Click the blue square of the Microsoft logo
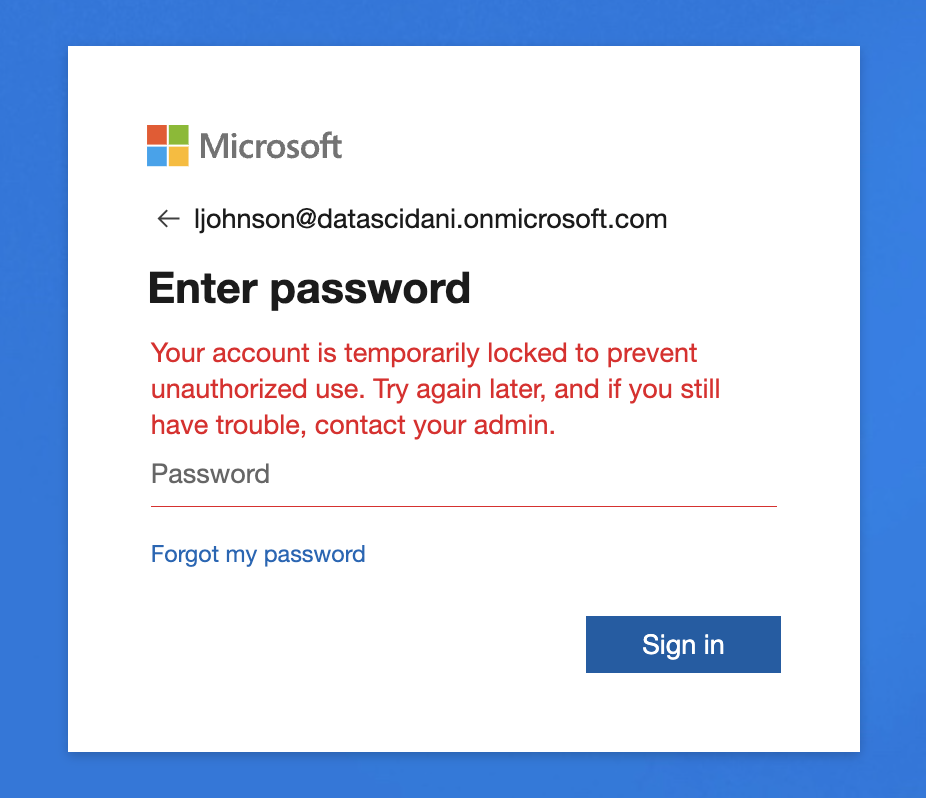Screen dimensions: 926x798 (157, 157)
